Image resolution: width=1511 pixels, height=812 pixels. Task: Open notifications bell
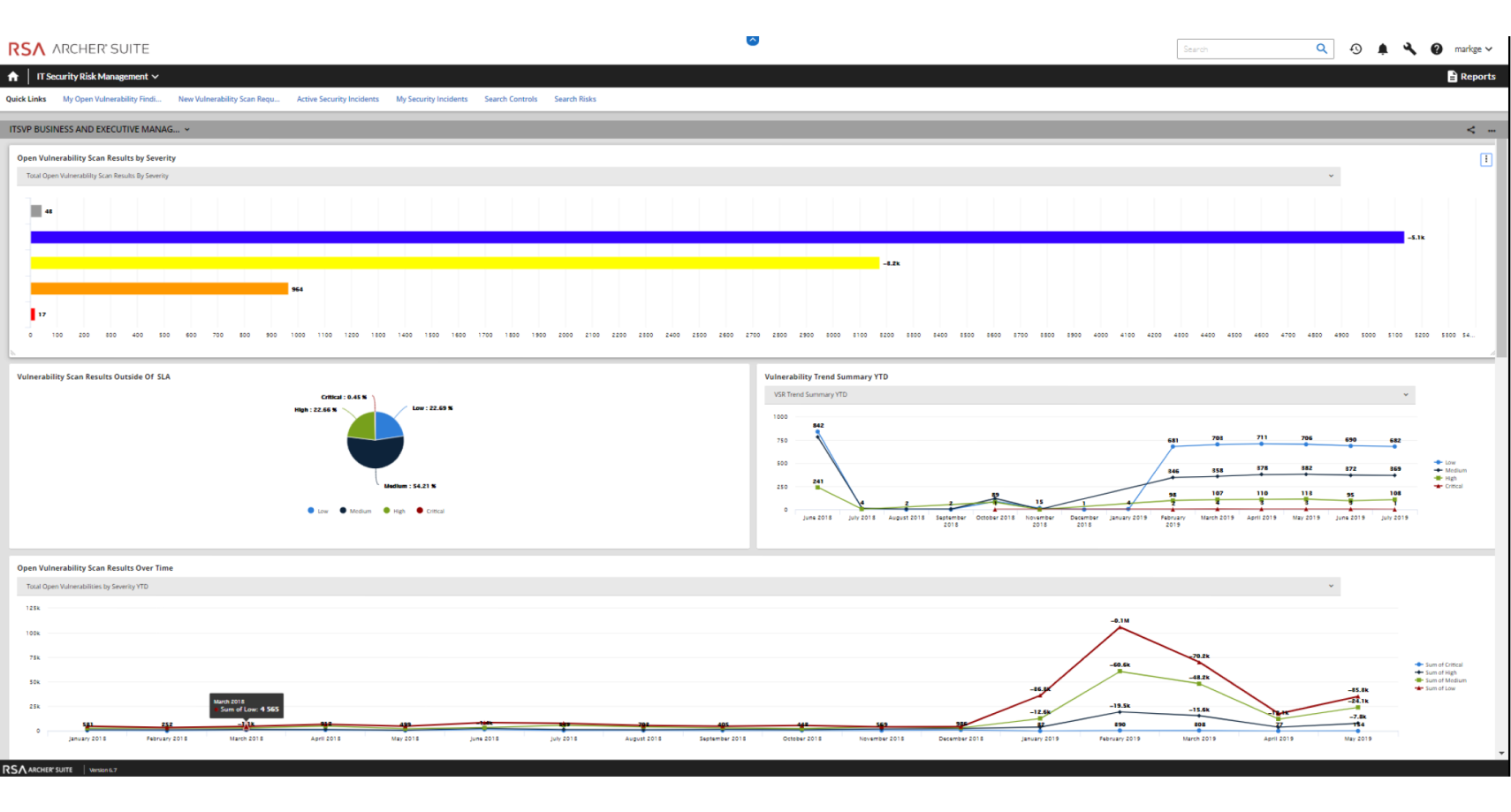[1383, 49]
